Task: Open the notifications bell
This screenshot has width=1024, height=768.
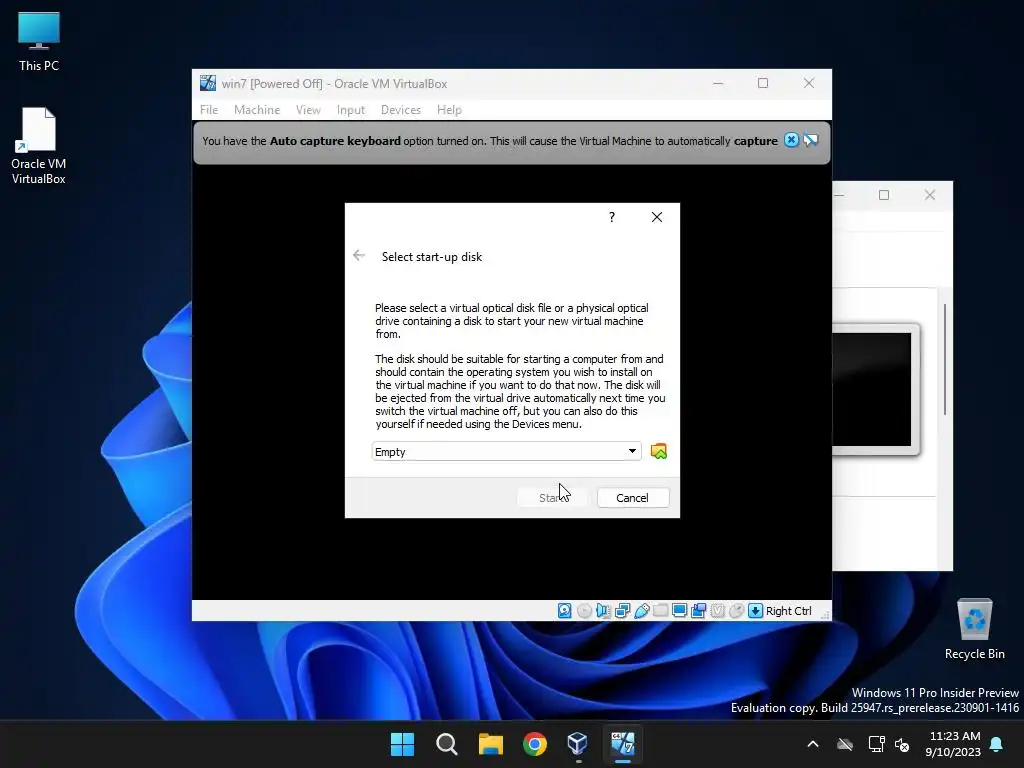Action: (x=997, y=744)
